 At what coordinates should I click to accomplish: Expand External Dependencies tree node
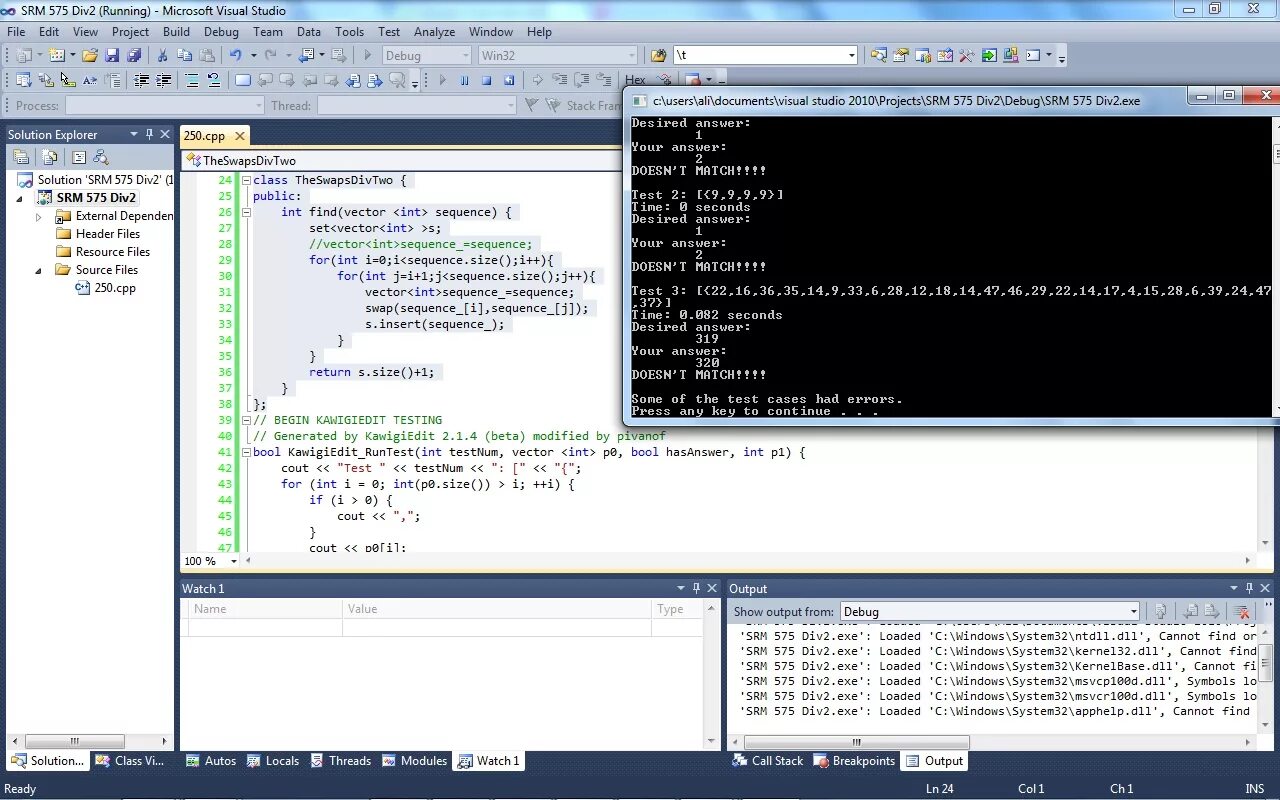(39, 216)
